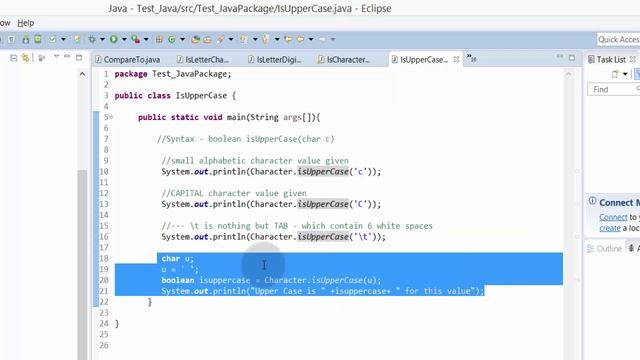This screenshot has height=360, width=640.
Task: Click the Debug bug icon in the toolbar
Action: tap(92, 39)
